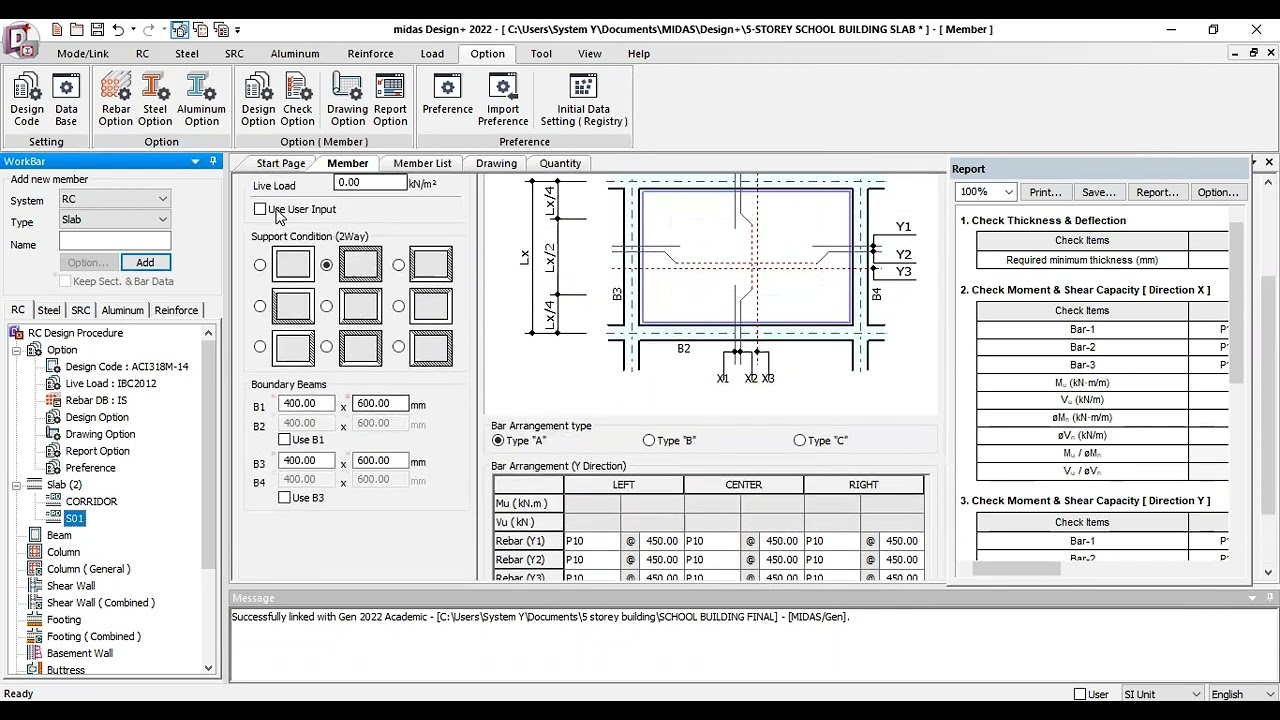Click the Save... report button

(1098, 192)
